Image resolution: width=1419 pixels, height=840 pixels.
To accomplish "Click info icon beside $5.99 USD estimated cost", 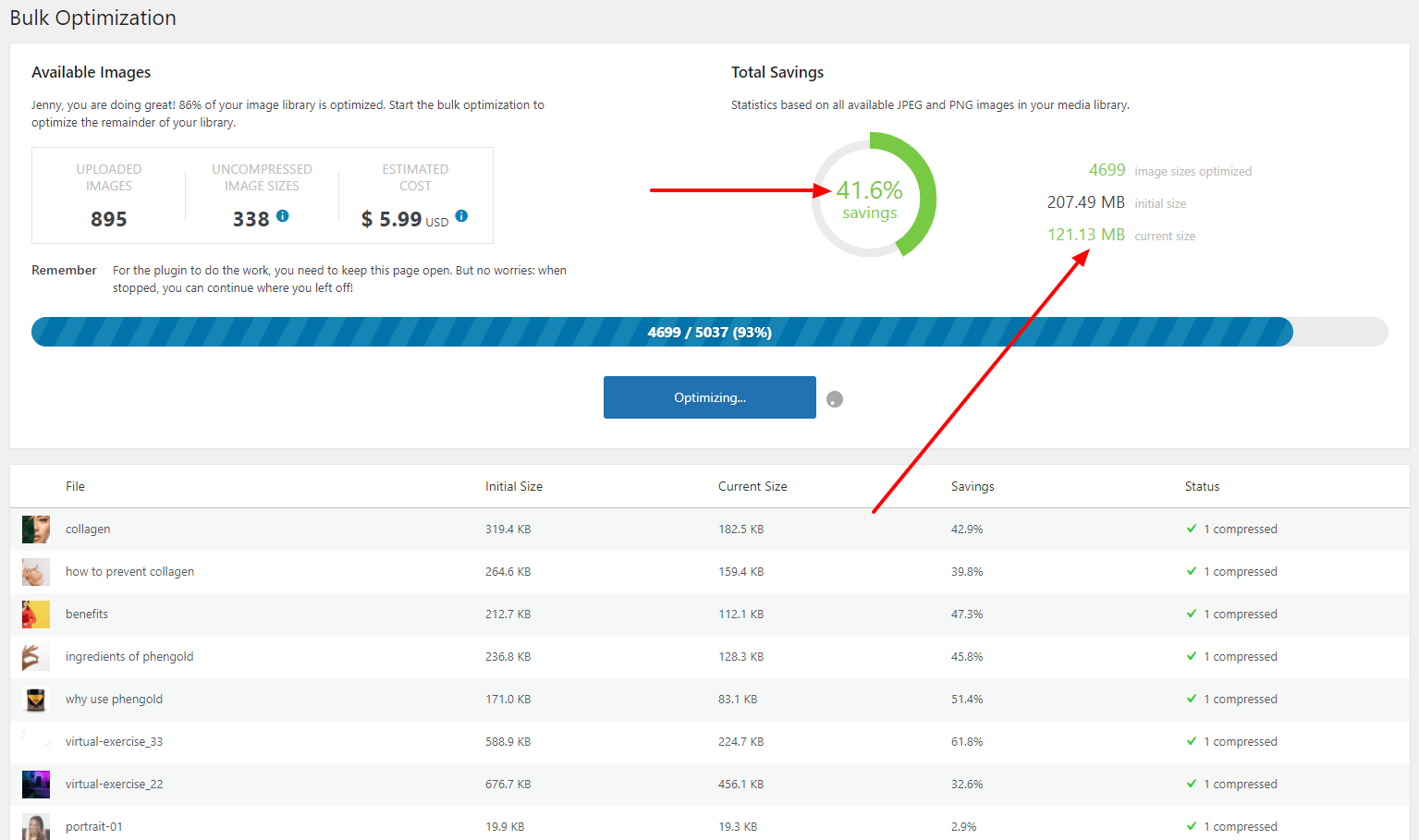I will 461,215.
